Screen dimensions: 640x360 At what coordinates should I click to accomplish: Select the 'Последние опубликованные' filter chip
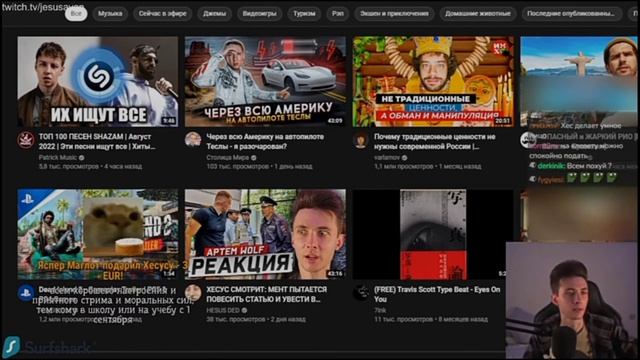point(571,13)
